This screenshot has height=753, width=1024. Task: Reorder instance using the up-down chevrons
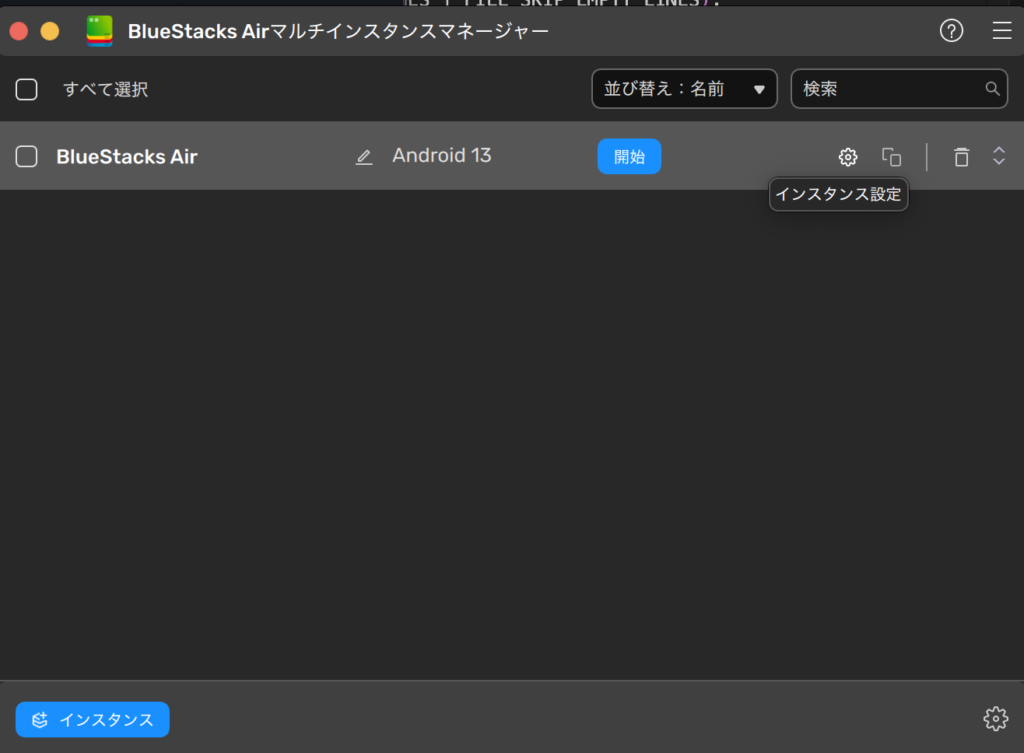coord(999,156)
